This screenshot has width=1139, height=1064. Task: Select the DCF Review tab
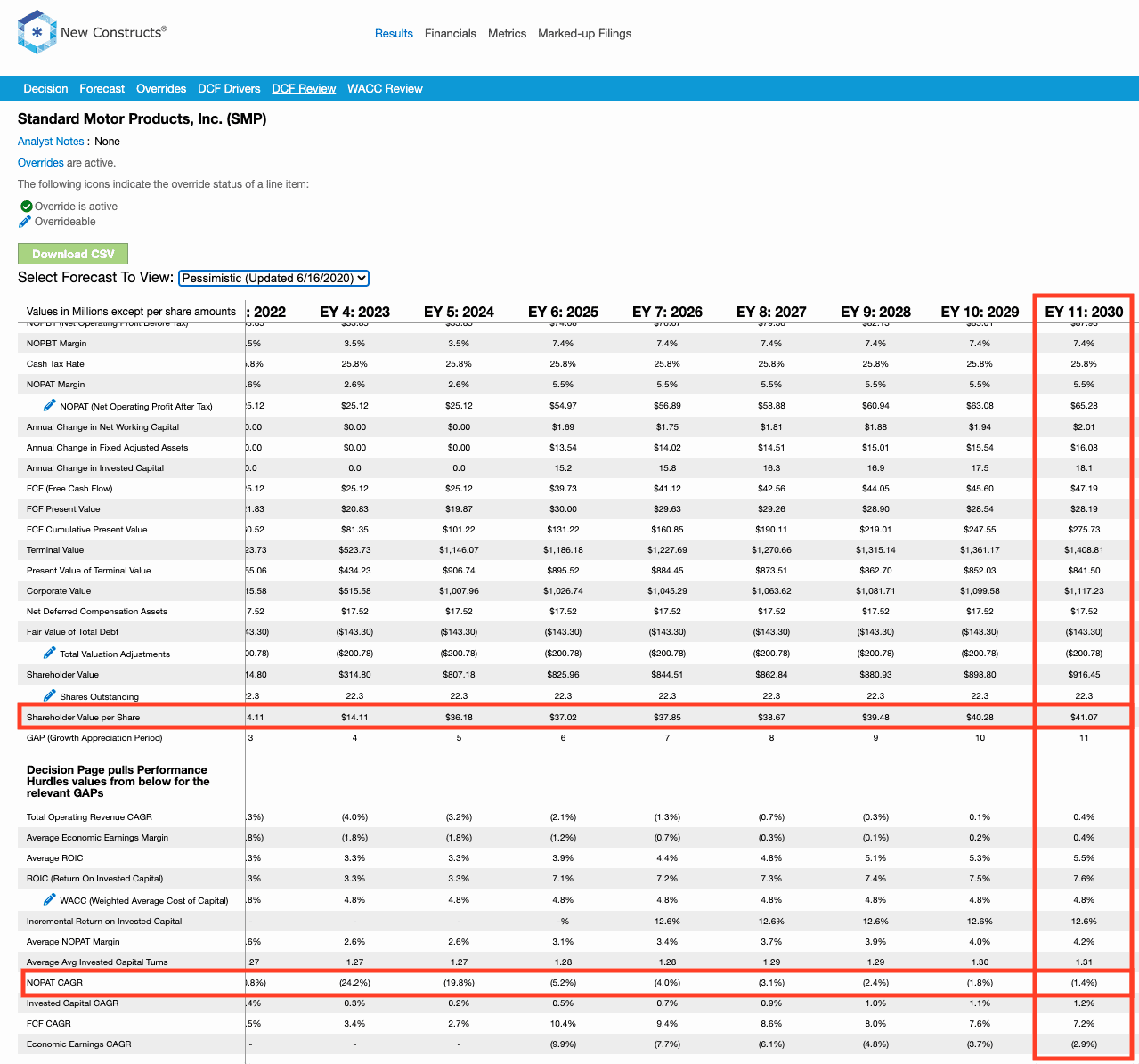tap(304, 89)
